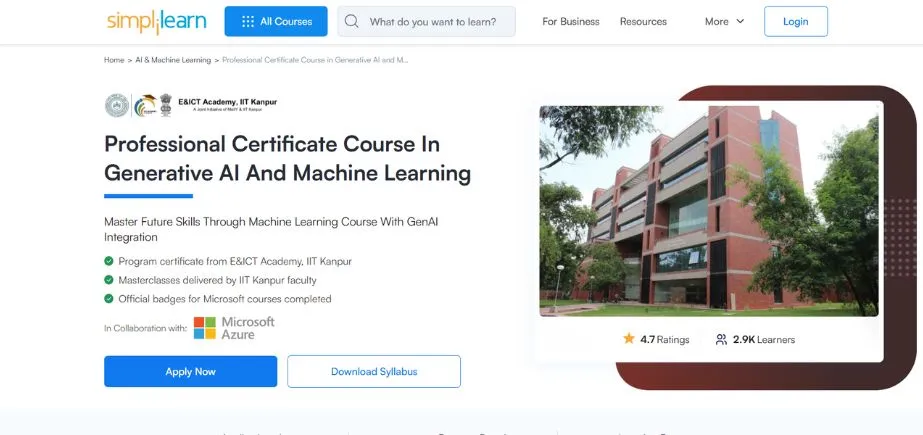Click the '2.9K Learners' text
This screenshot has height=435, width=923.
pos(763,340)
